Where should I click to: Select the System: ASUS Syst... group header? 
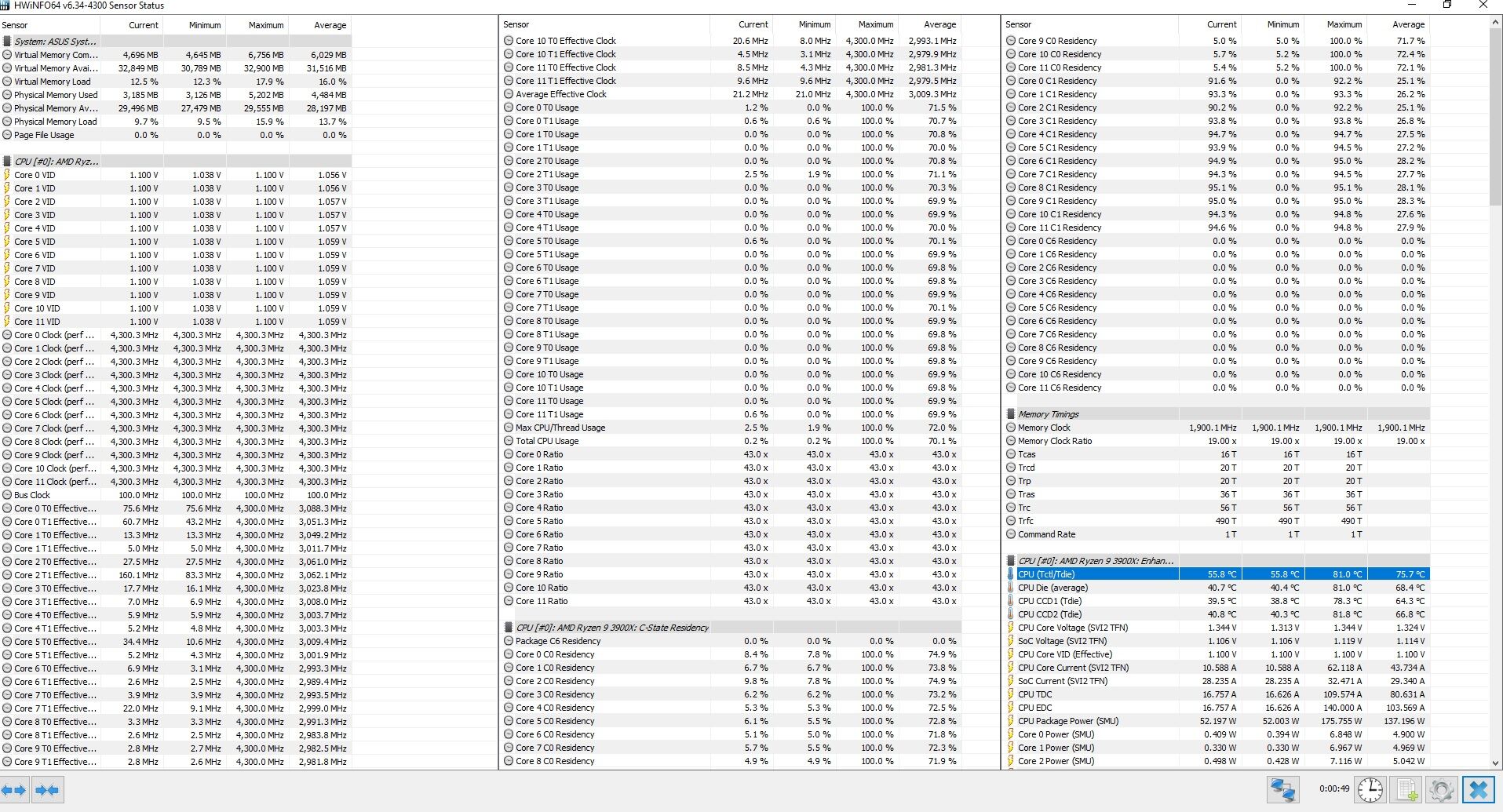(176, 42)
